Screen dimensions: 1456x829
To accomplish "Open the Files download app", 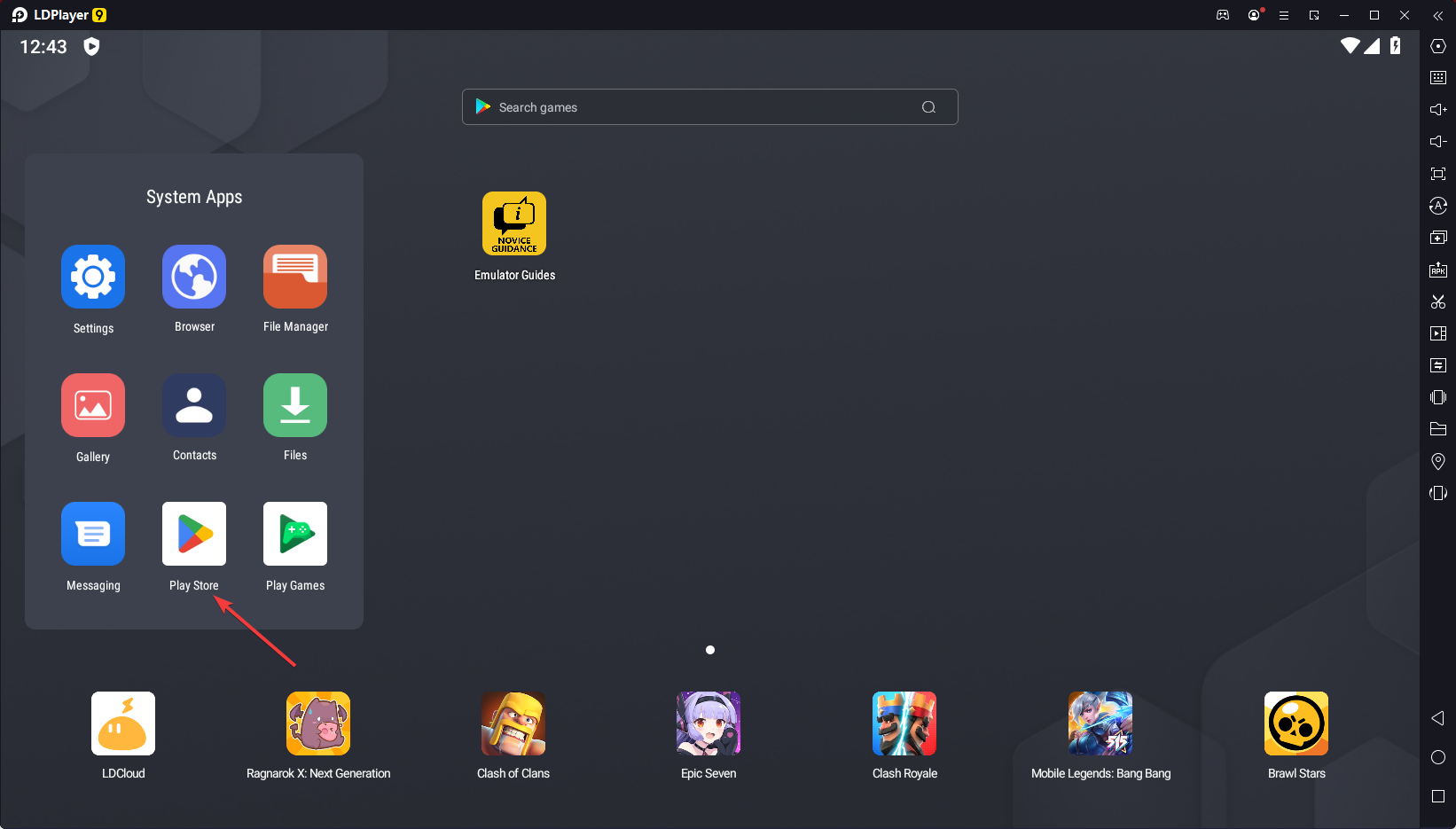I will click(295, 405).
